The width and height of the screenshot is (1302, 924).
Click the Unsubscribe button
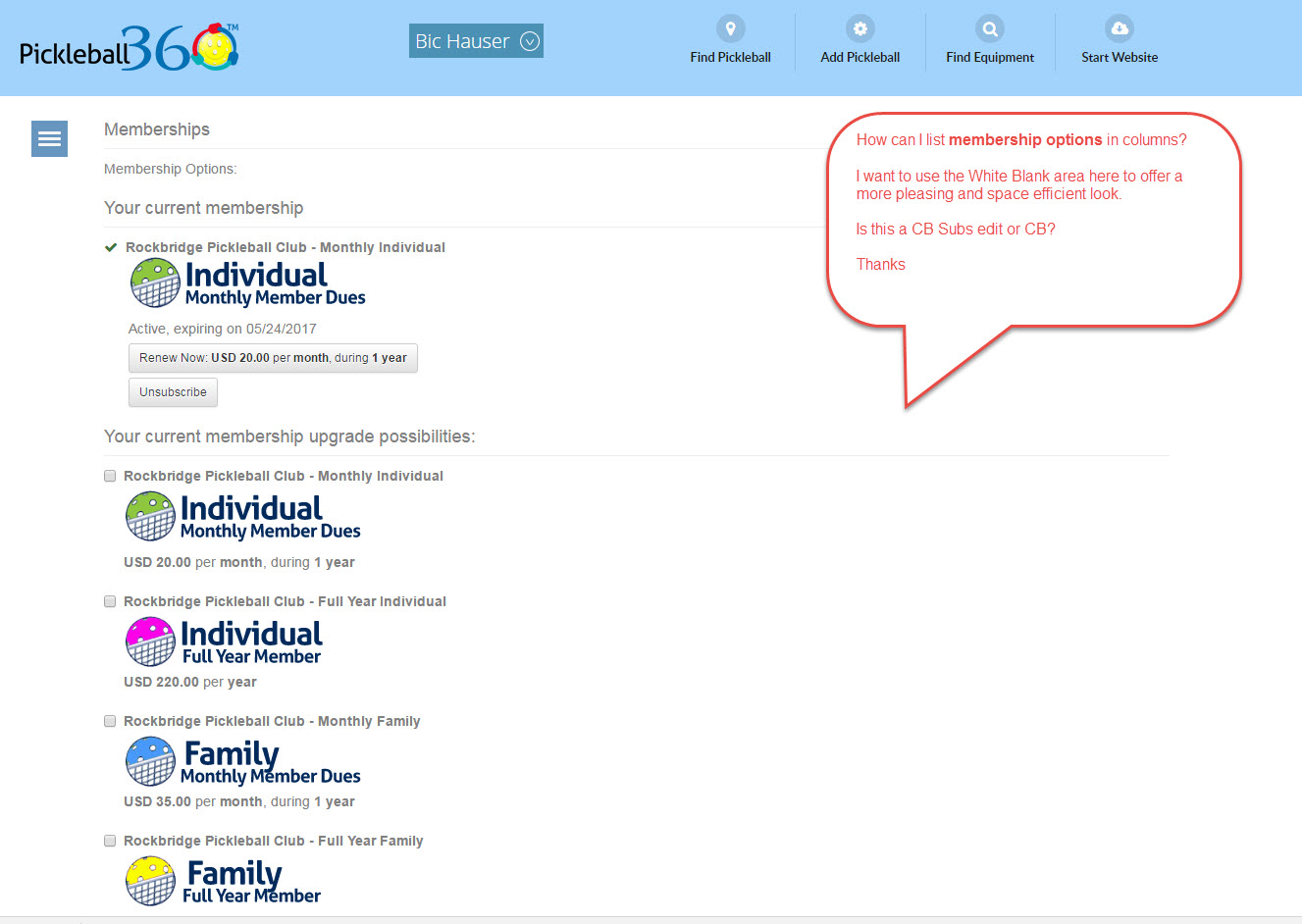click(173, 392)
